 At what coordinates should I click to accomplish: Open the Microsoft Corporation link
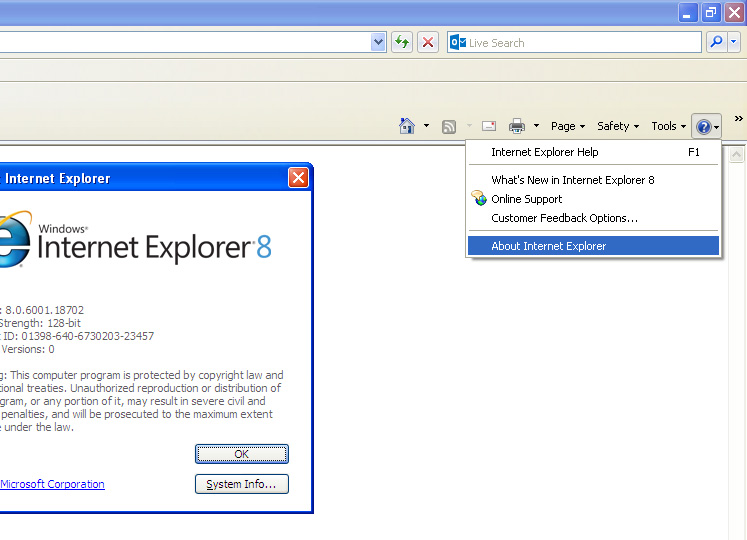[x=52, y=484]
